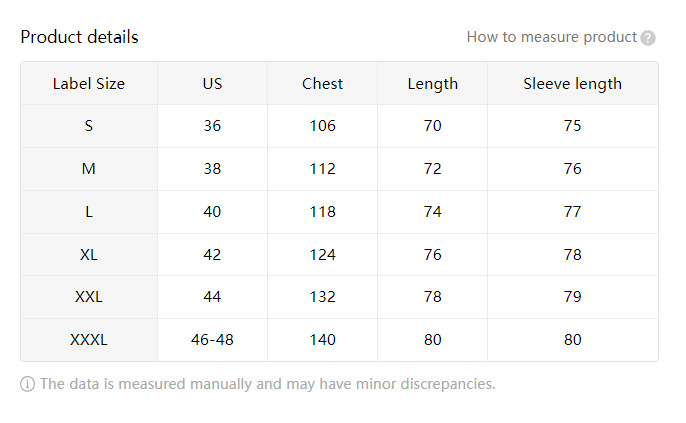Click the chest value 132 cell
686x423 pixels.
click(x=322, y=297)
